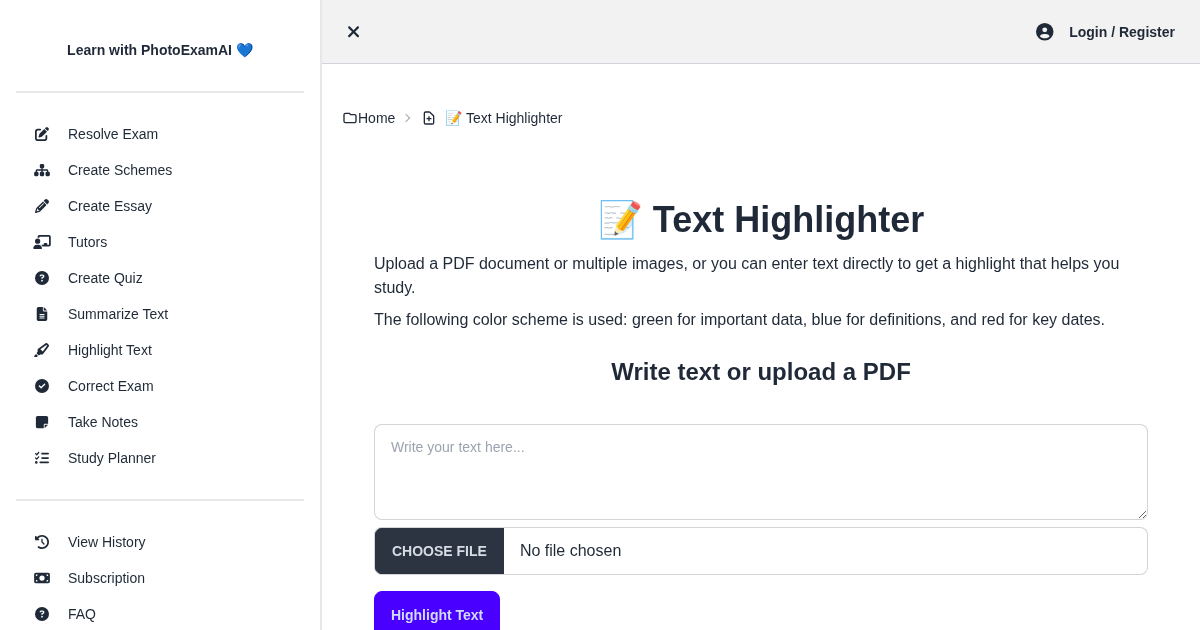Select the Create Essay pen icon
This screenshot has height=630, width=1200.
42,206
